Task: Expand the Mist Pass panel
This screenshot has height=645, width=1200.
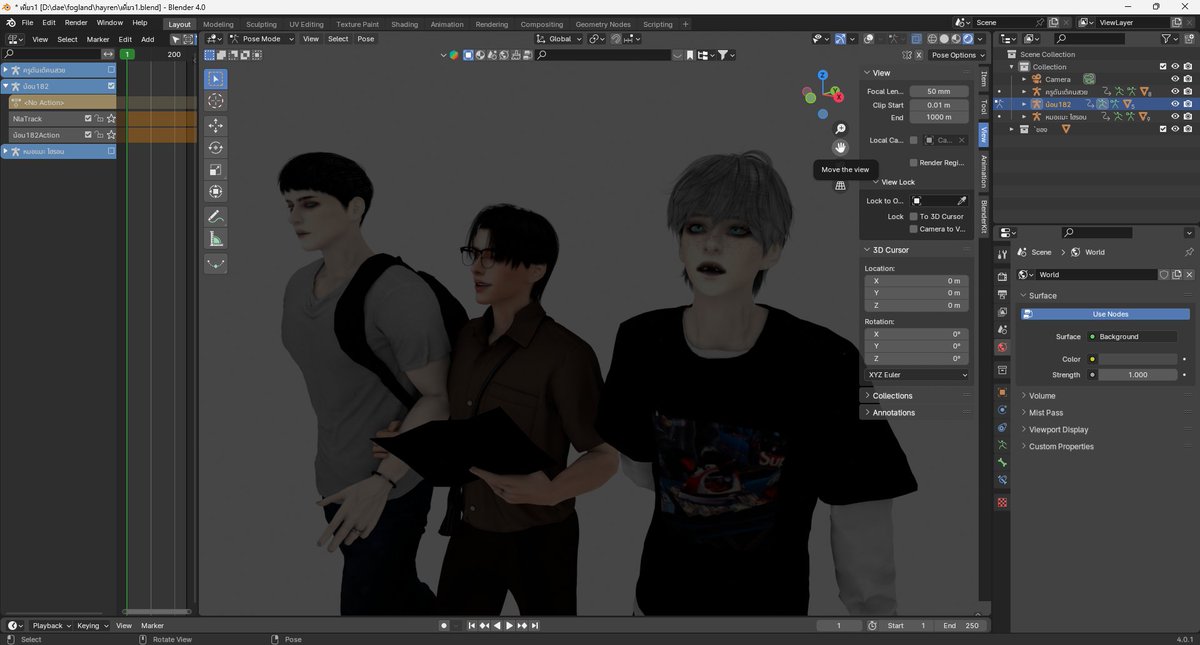Action: [1045, 413]
